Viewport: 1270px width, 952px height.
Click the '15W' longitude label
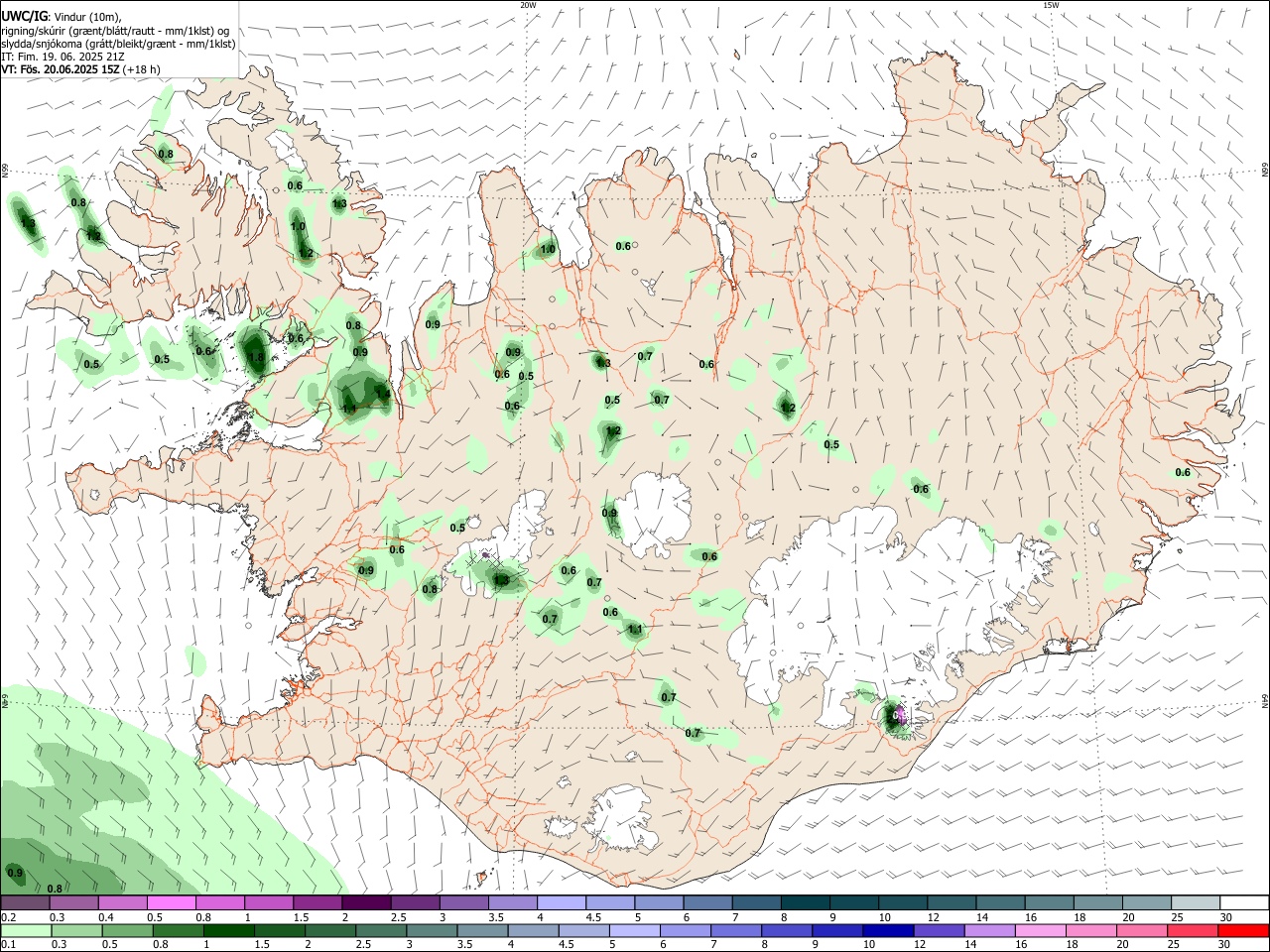point(1051,5)
